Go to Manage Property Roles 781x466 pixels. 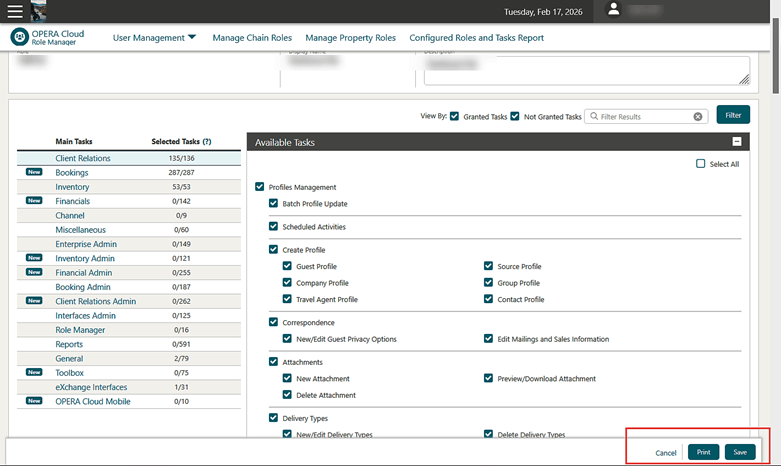(350, 38)
